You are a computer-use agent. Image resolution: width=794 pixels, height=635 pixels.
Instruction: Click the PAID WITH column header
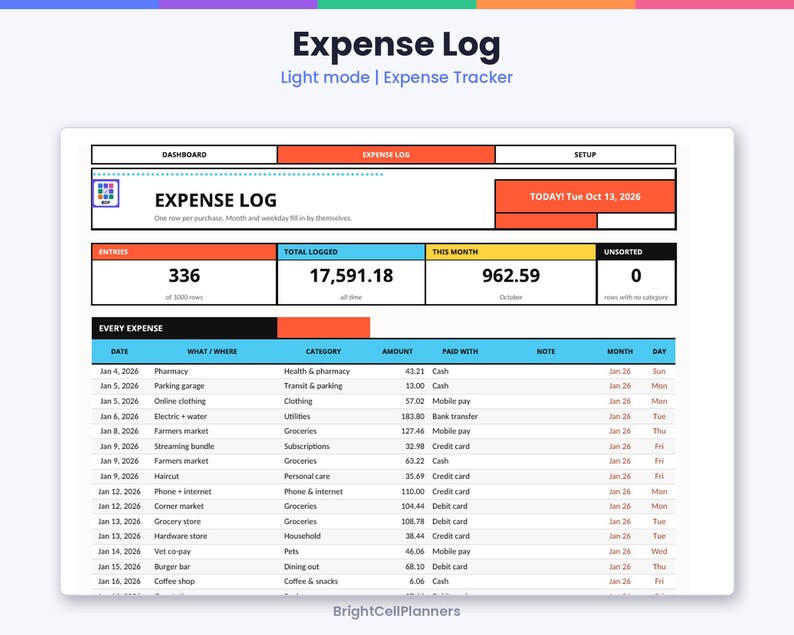(460, 351)
